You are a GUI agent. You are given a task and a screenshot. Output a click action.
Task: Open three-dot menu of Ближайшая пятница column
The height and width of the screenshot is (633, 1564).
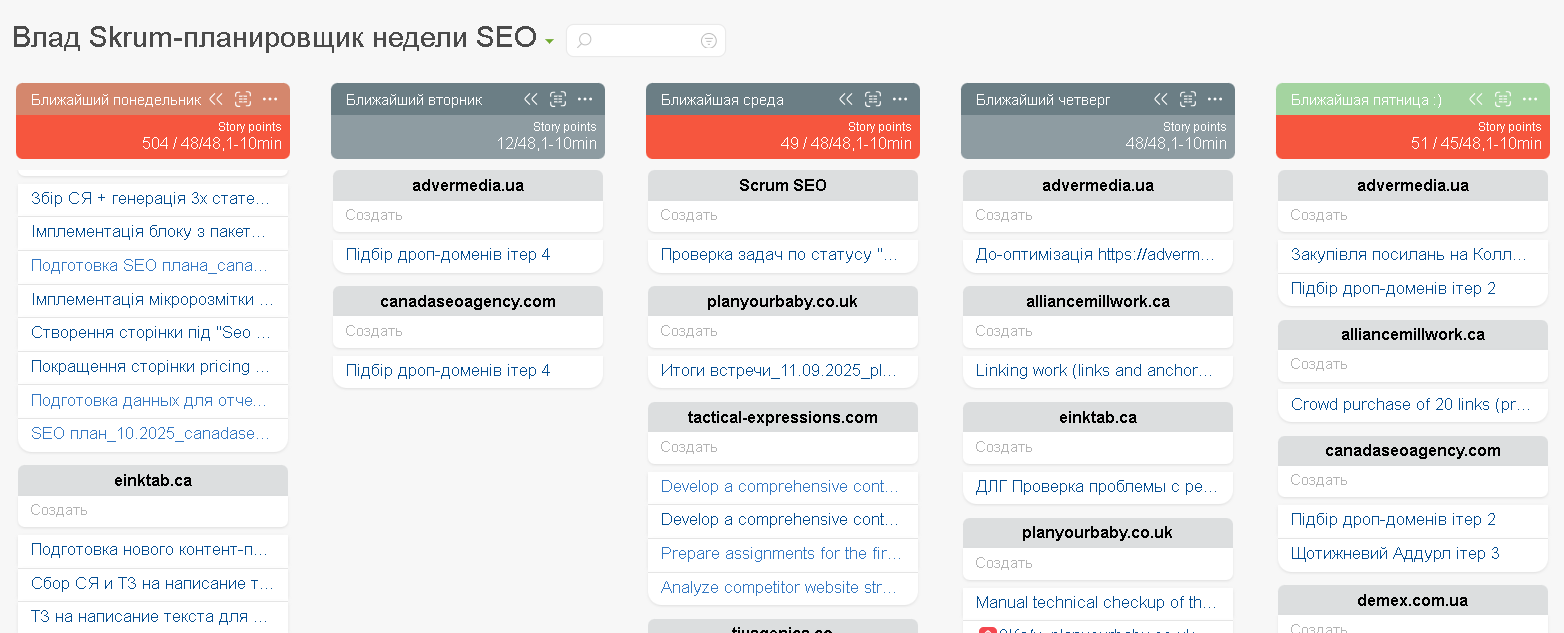[x=1530, y=99]
